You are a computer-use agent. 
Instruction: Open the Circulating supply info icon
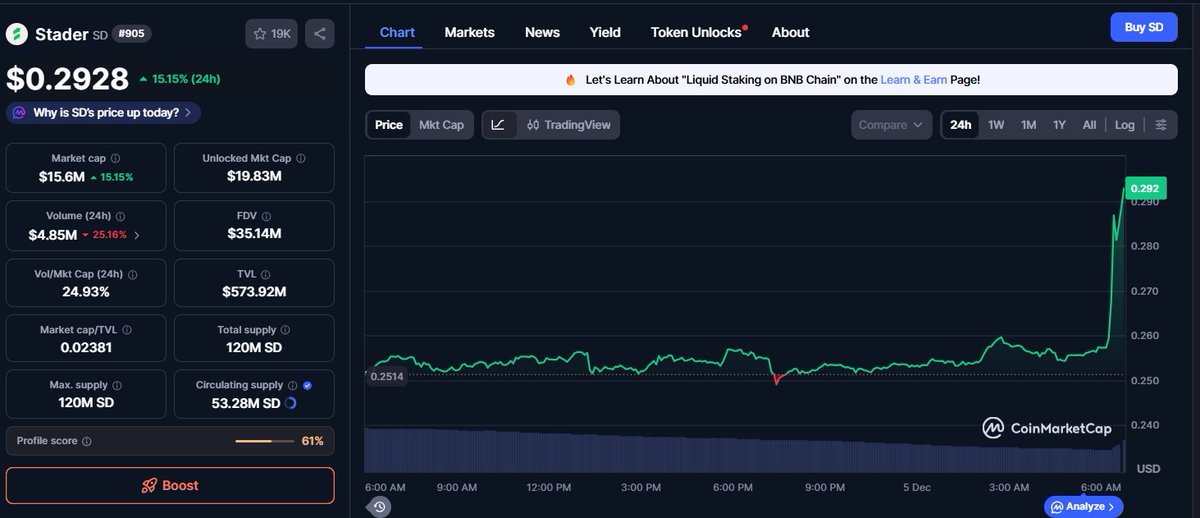point(291,385)
